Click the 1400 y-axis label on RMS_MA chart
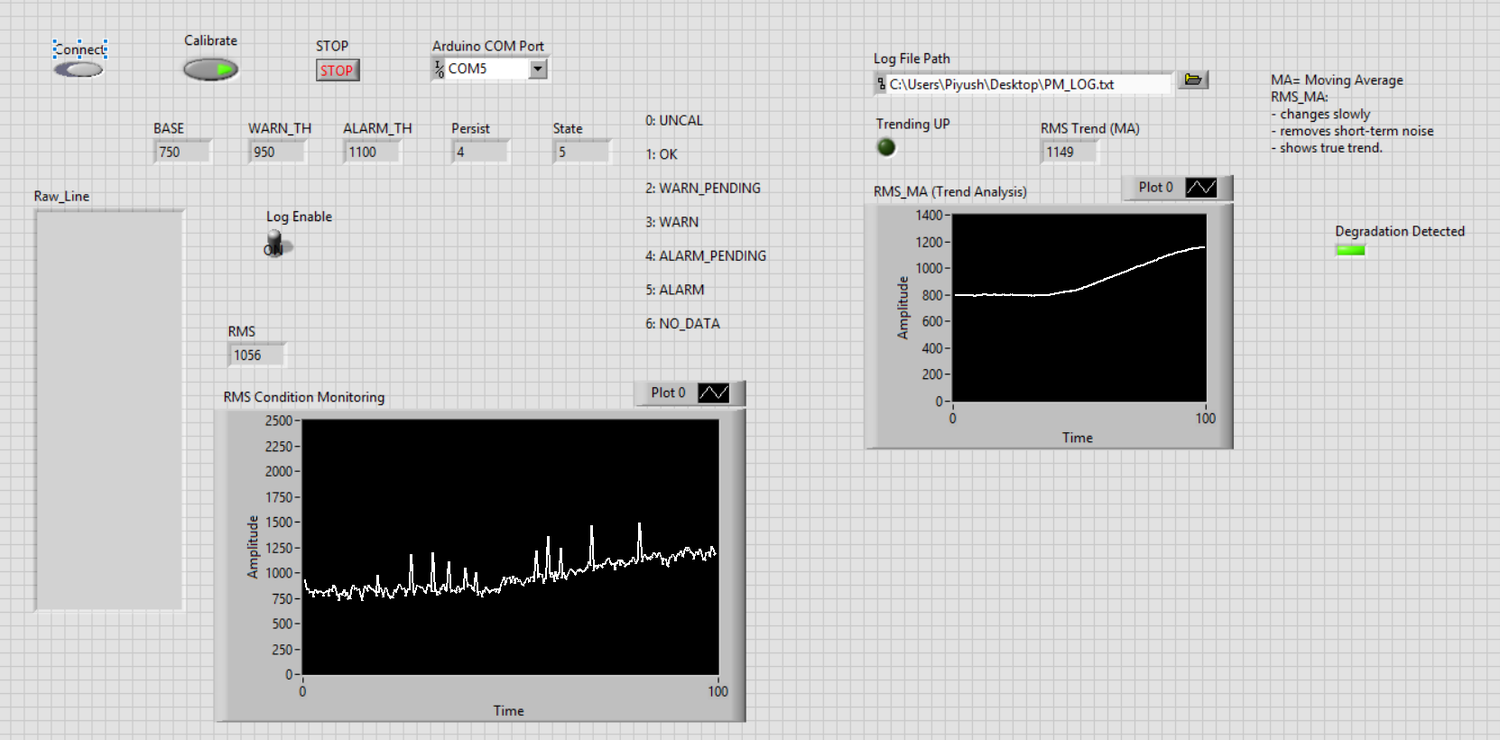This screenshot has height=740, width=1500. 928,215
